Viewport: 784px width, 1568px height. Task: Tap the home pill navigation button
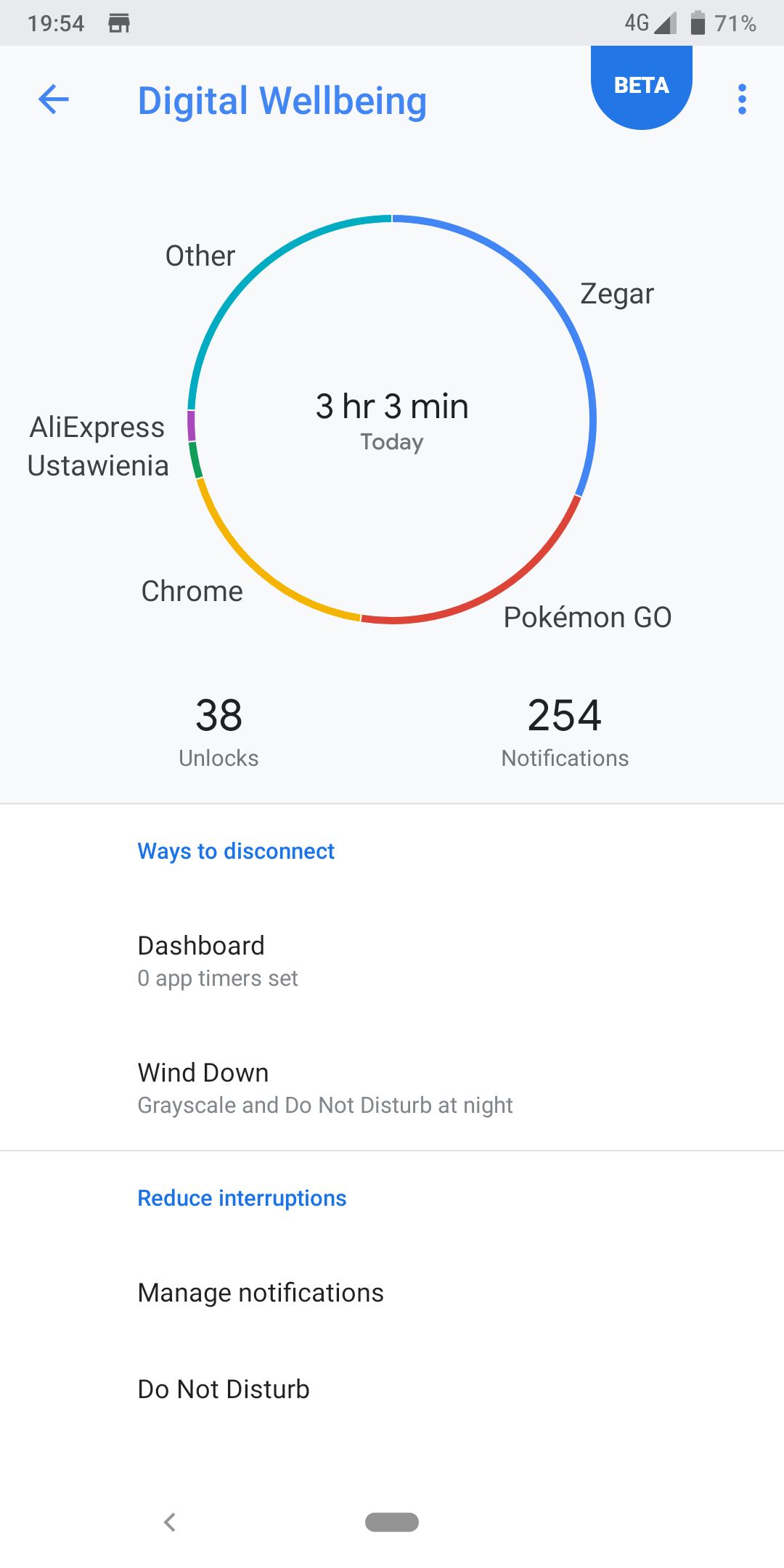(392, 1522)
